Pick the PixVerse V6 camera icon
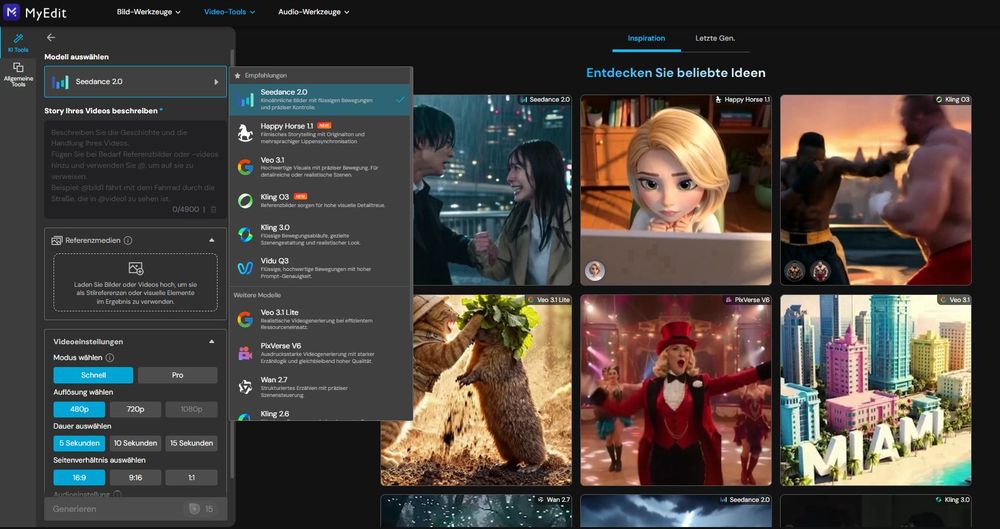 (246, 353)
